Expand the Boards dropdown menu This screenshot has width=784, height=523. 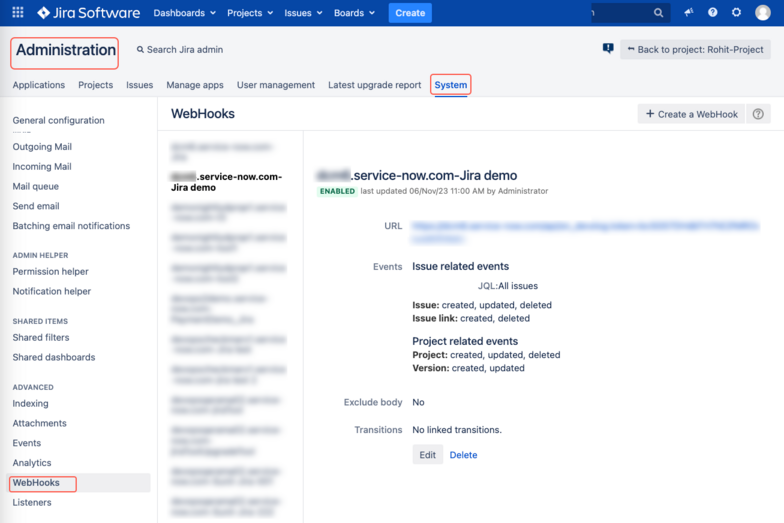pyautogui.click(x=354, y=13)
